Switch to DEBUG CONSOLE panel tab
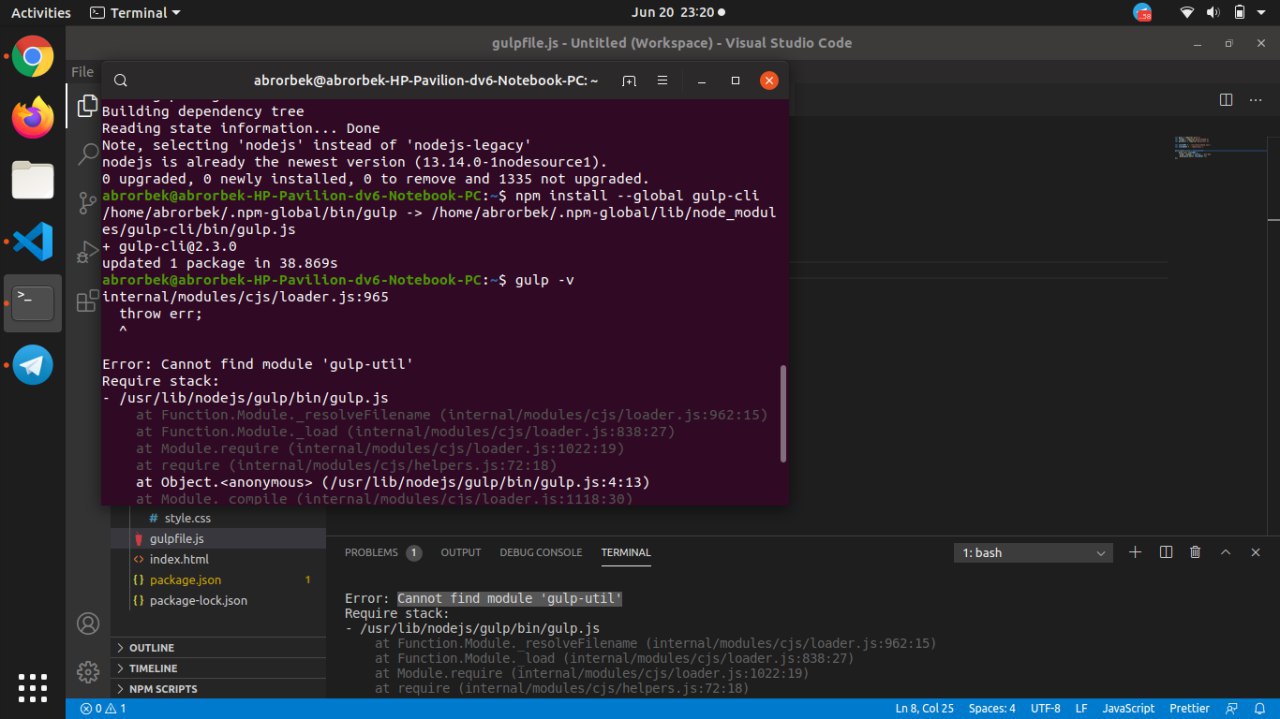The width and height of the screenshot is (1280, 719). (x=541, y=552)
